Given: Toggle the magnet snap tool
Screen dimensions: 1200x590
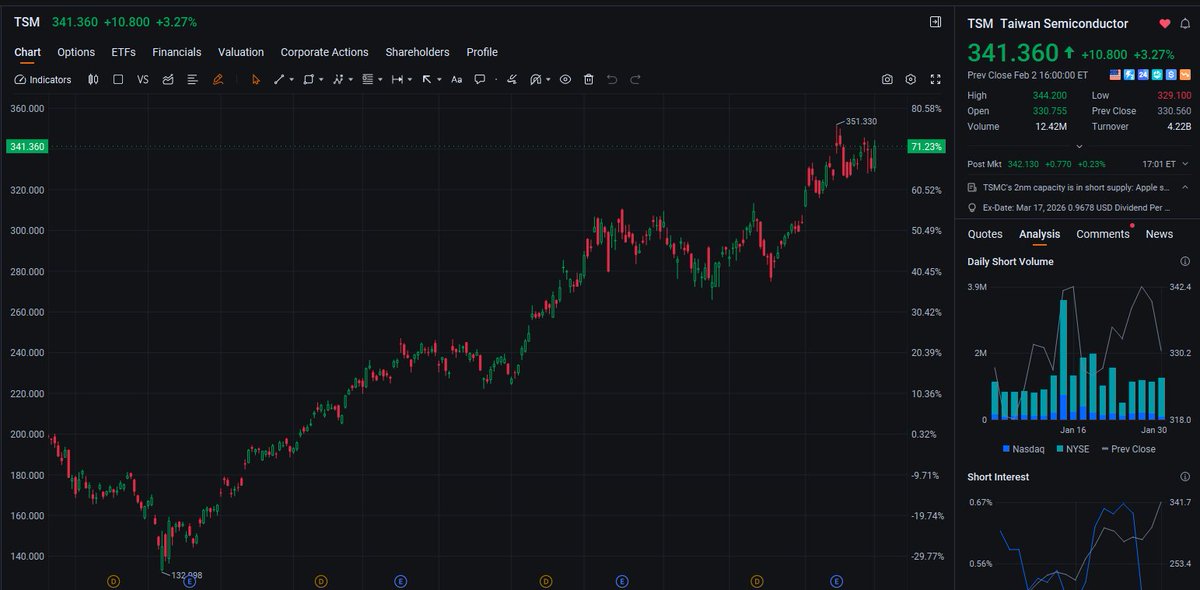Looking at the screenshot, I should [535, 79].
